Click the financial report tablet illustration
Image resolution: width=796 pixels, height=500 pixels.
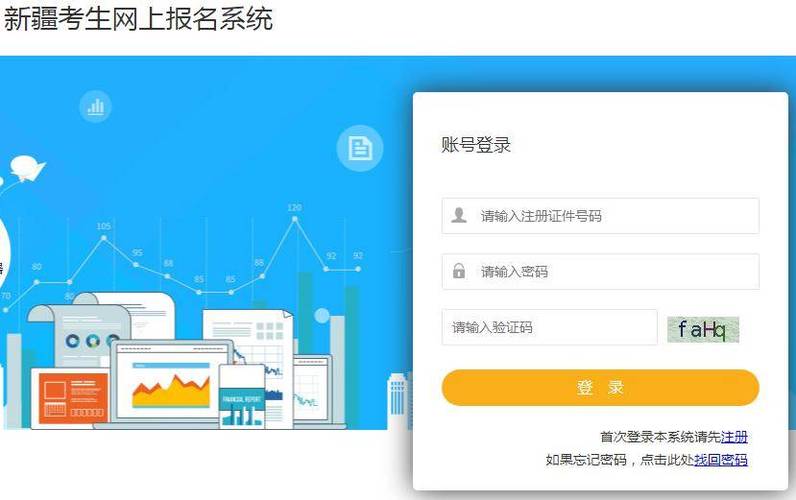pyautogui.click(x=243, y=396)
